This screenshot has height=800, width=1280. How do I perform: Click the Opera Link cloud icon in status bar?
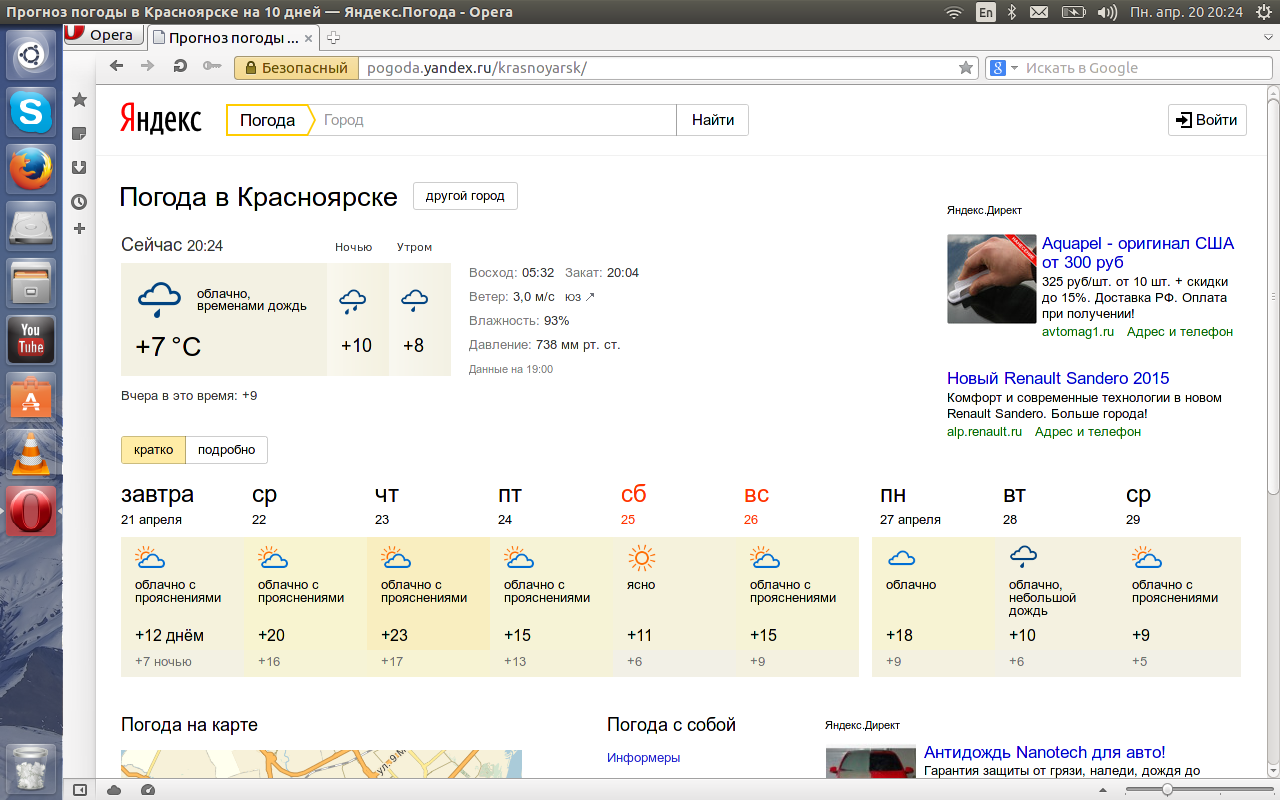(x=114, y=790)
